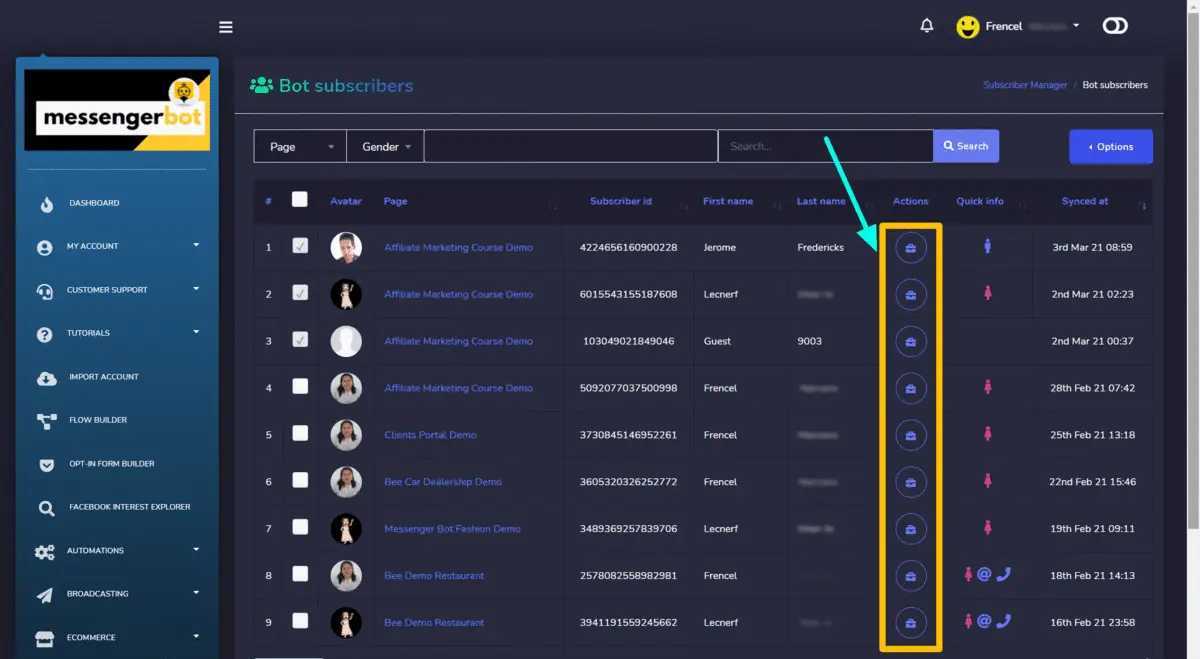The height and width of the screenshot is (659, 1200).
Task: Click the empty filter field next to Gender
Action: [571, 146]
